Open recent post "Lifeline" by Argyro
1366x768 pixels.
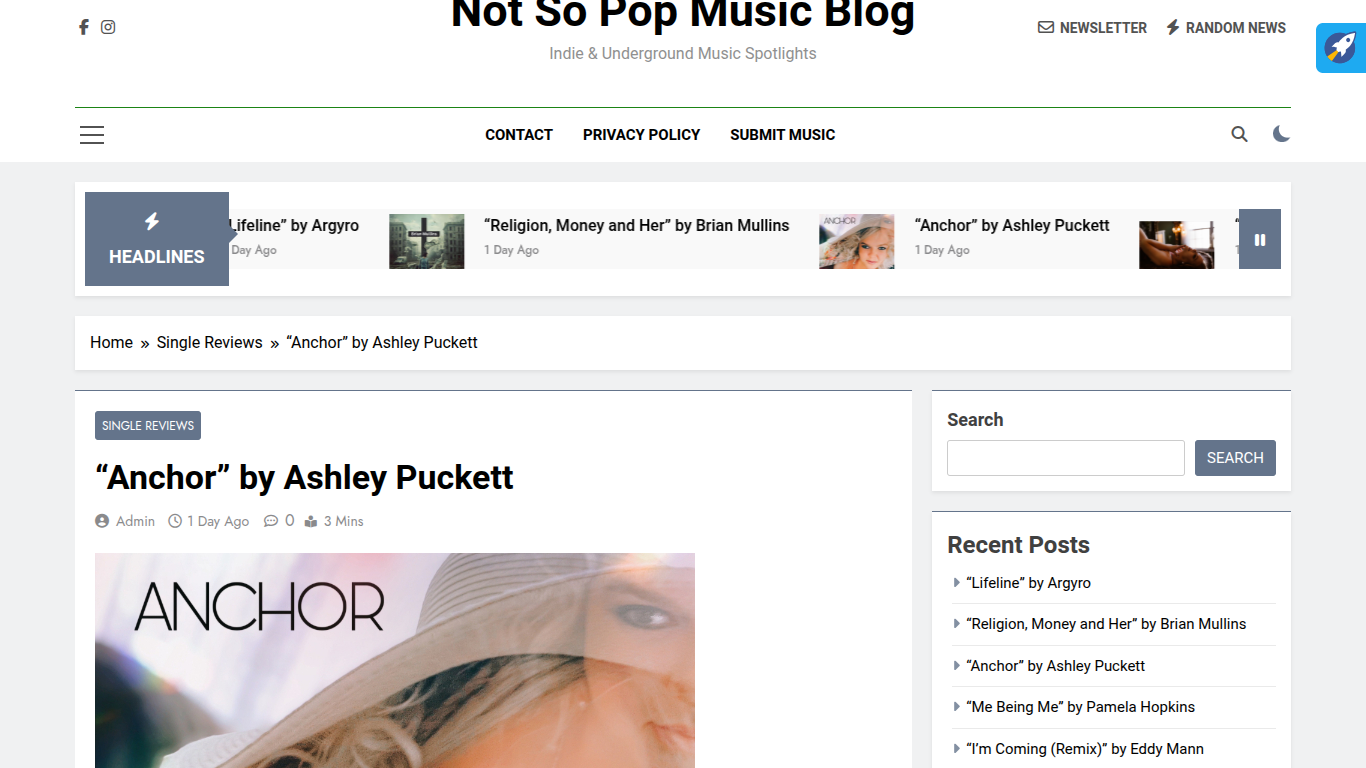[x=1028, y=583]
